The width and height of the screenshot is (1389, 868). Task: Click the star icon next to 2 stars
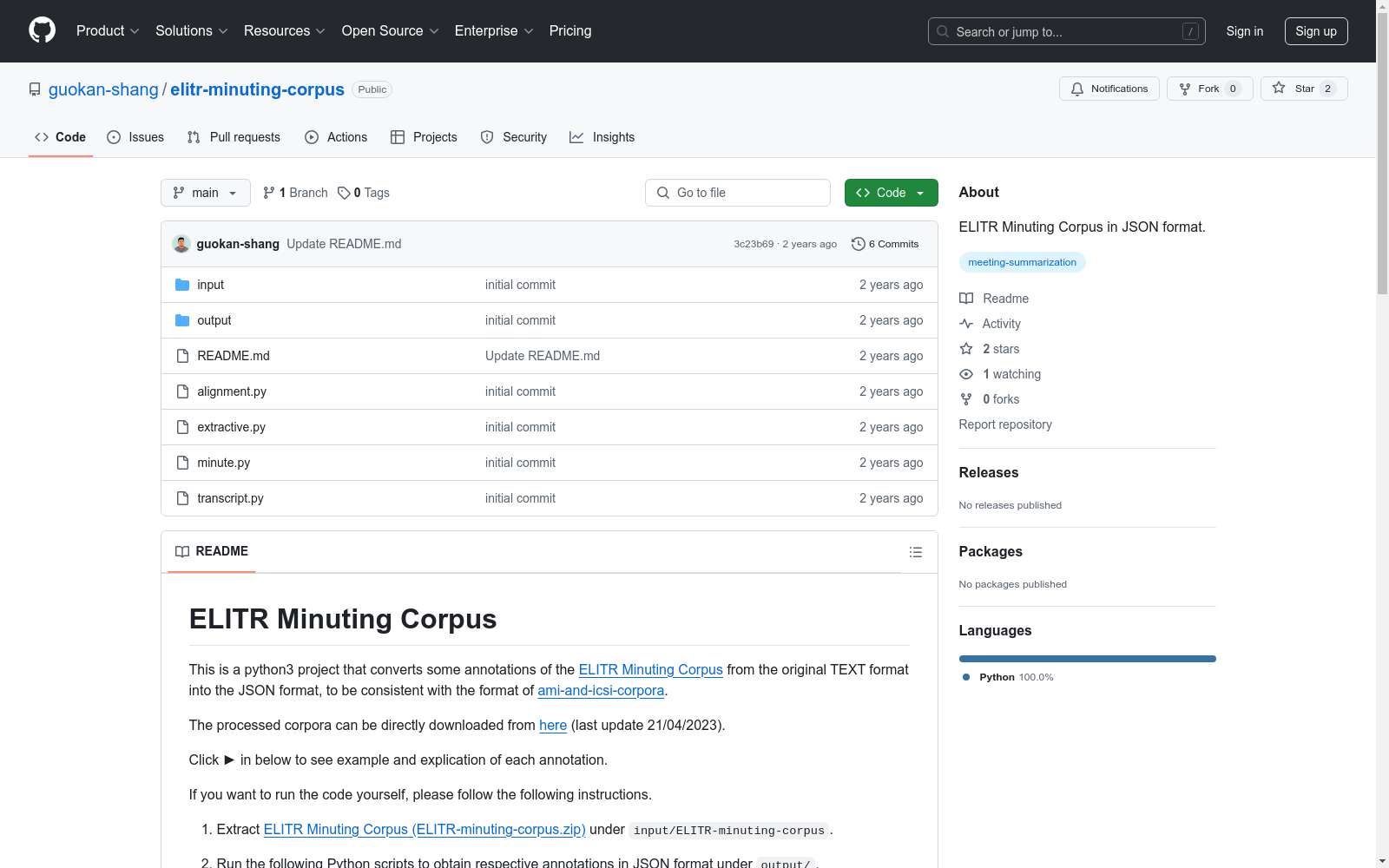tap(966, 349)
